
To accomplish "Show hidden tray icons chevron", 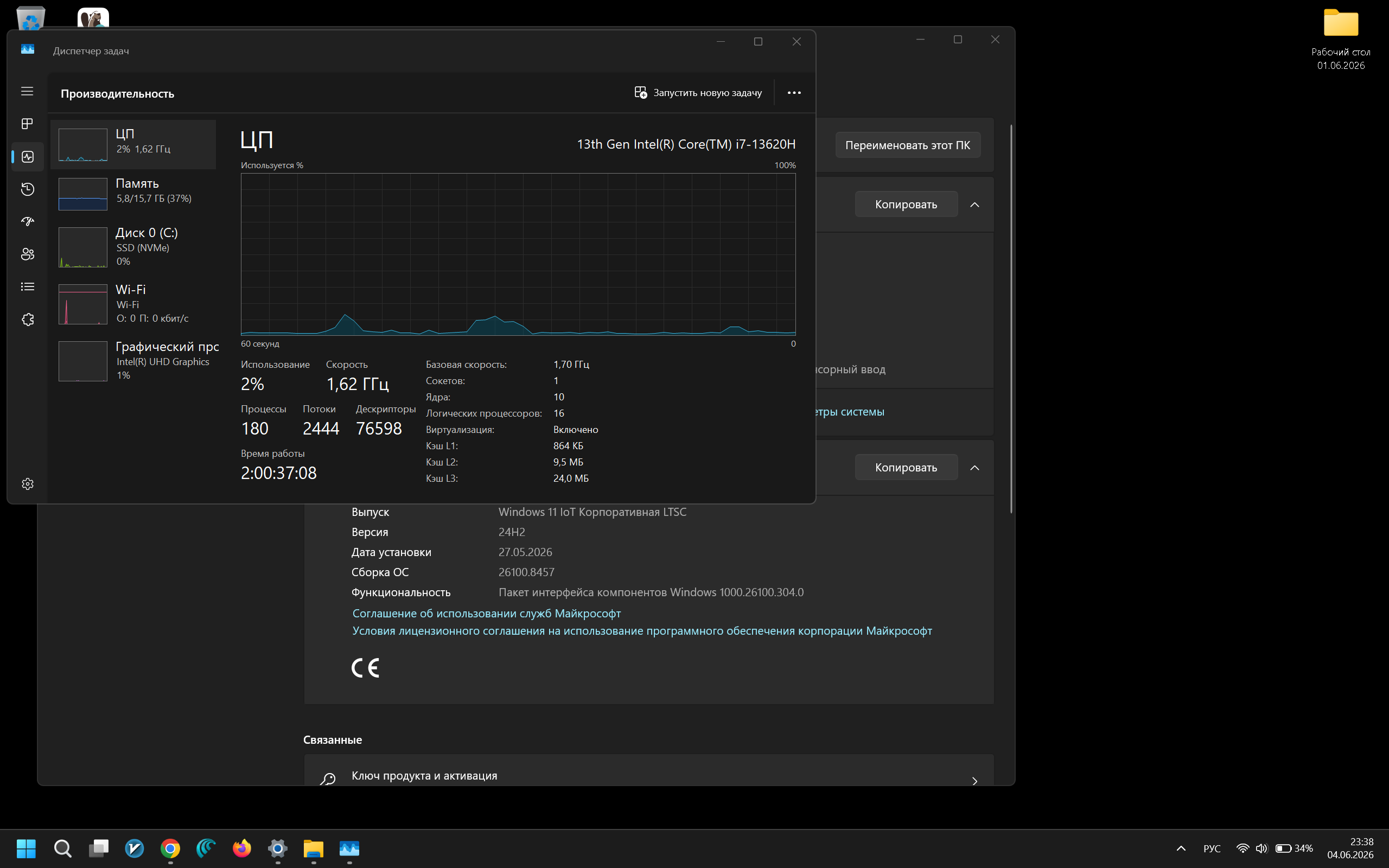I will coord(1181,848).
